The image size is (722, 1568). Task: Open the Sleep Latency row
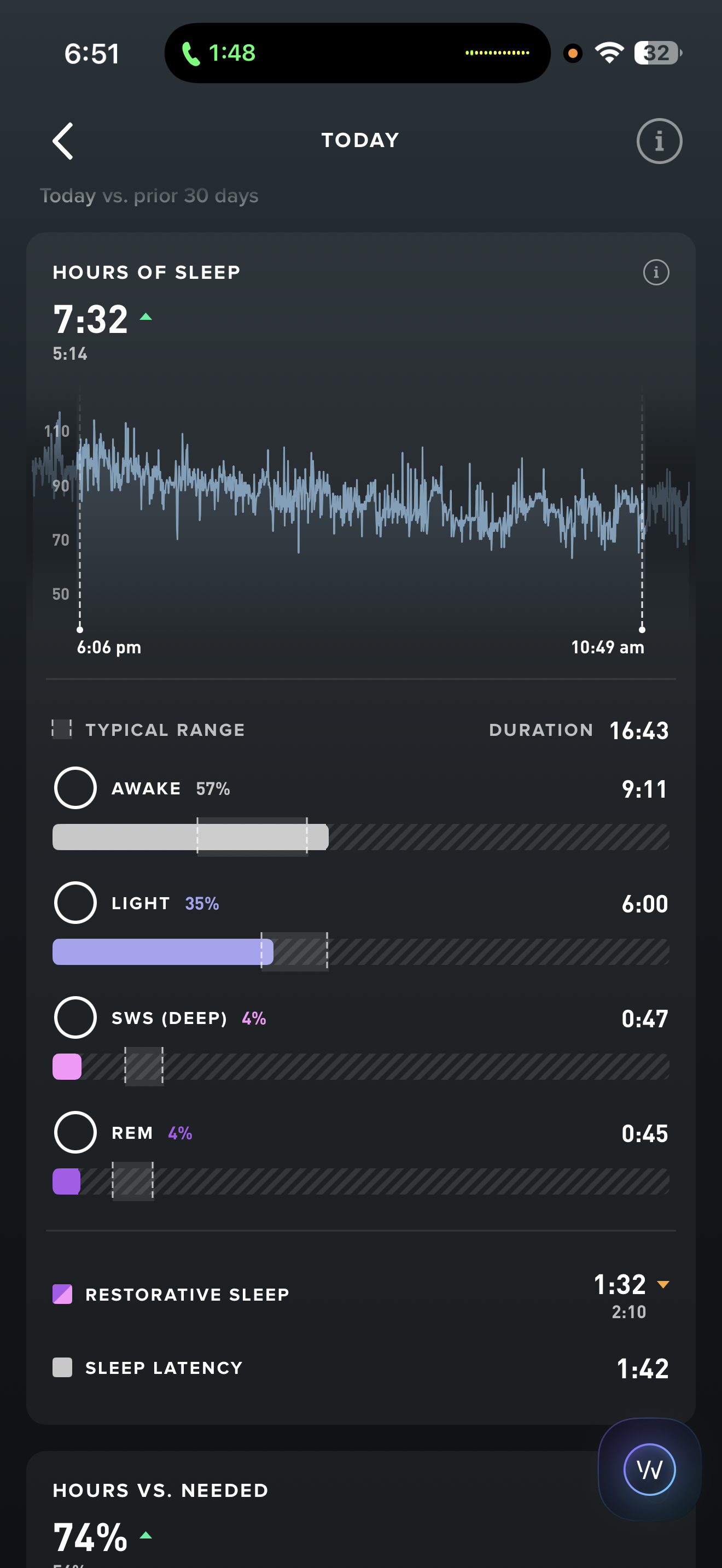coord(165,1368)
